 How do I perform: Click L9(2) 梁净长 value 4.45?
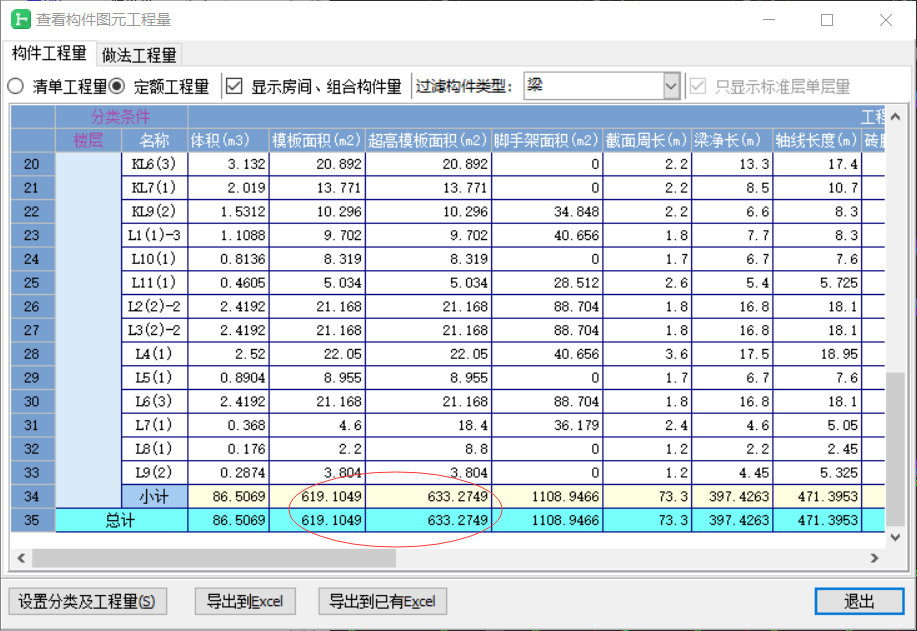(732, 473)
